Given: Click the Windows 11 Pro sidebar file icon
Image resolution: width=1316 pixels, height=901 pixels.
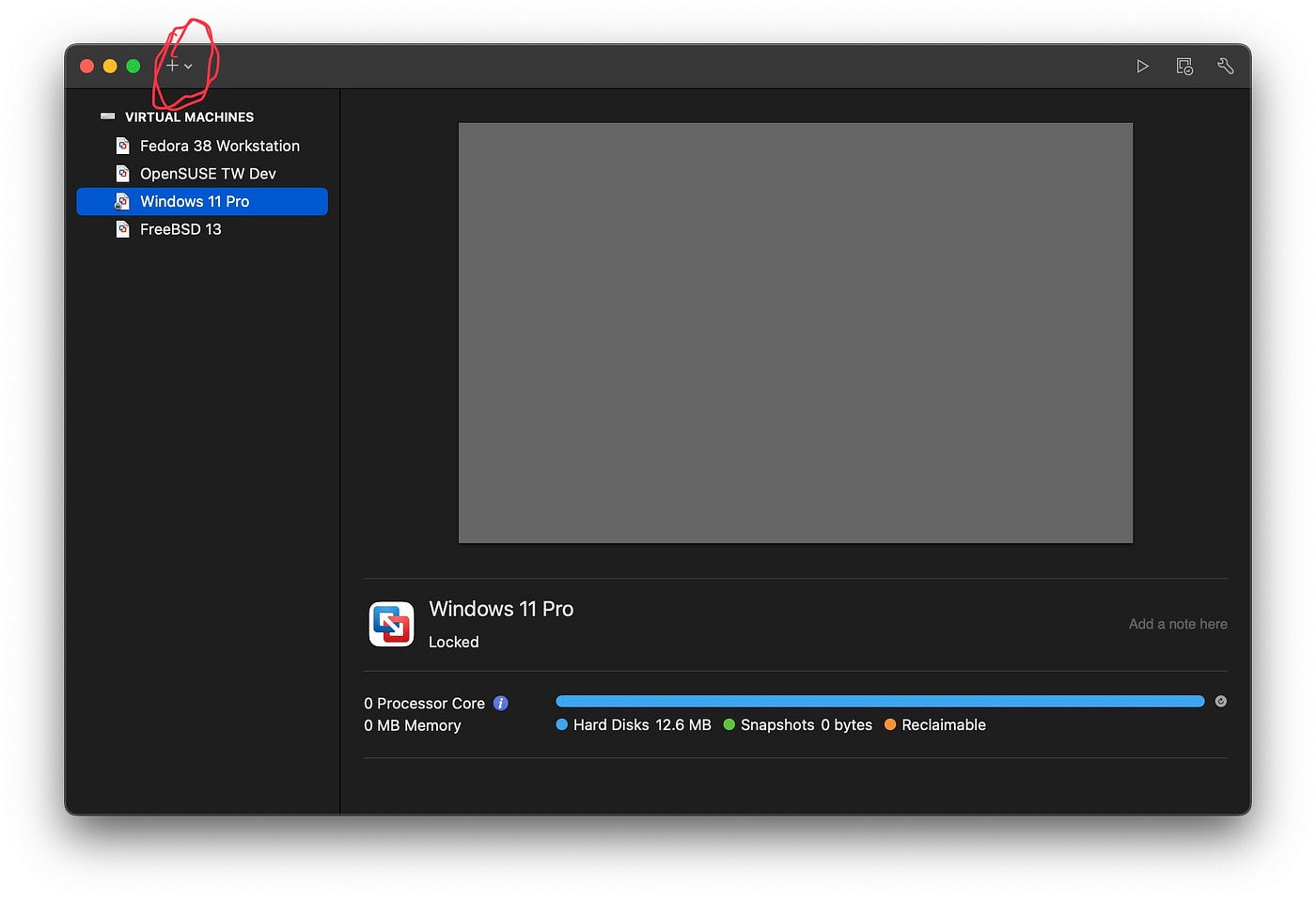Looking at the screenshot, I should click(x=122, y=201).
